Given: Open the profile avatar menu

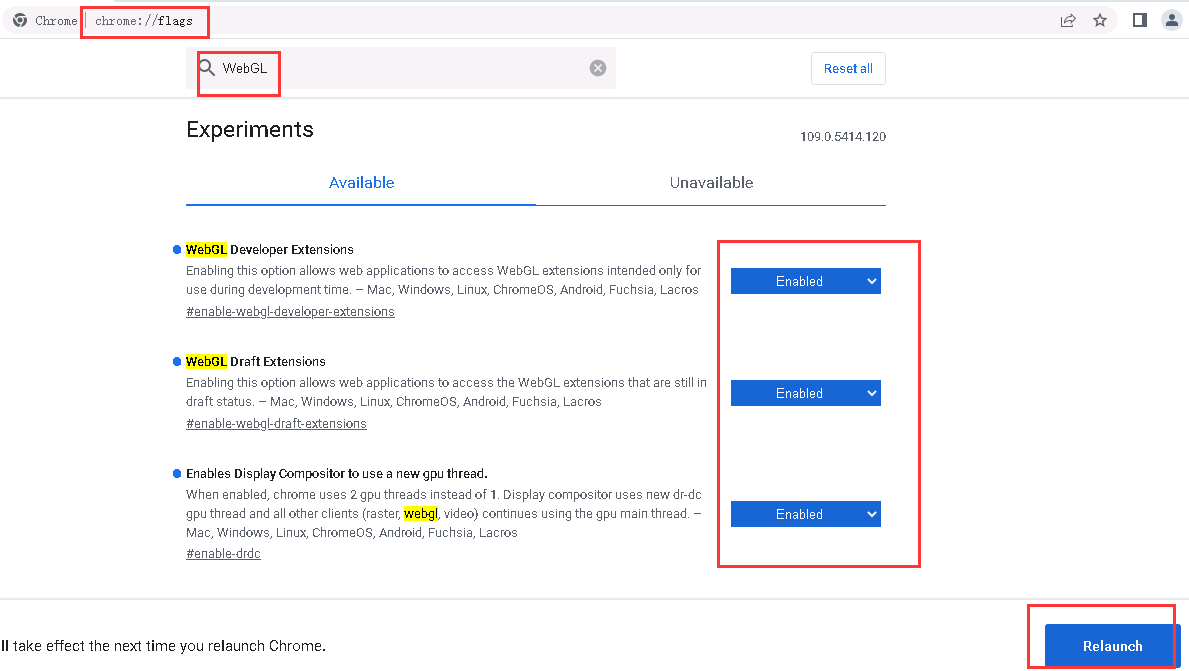Looking at the screenshot, I should point(1172,20).
